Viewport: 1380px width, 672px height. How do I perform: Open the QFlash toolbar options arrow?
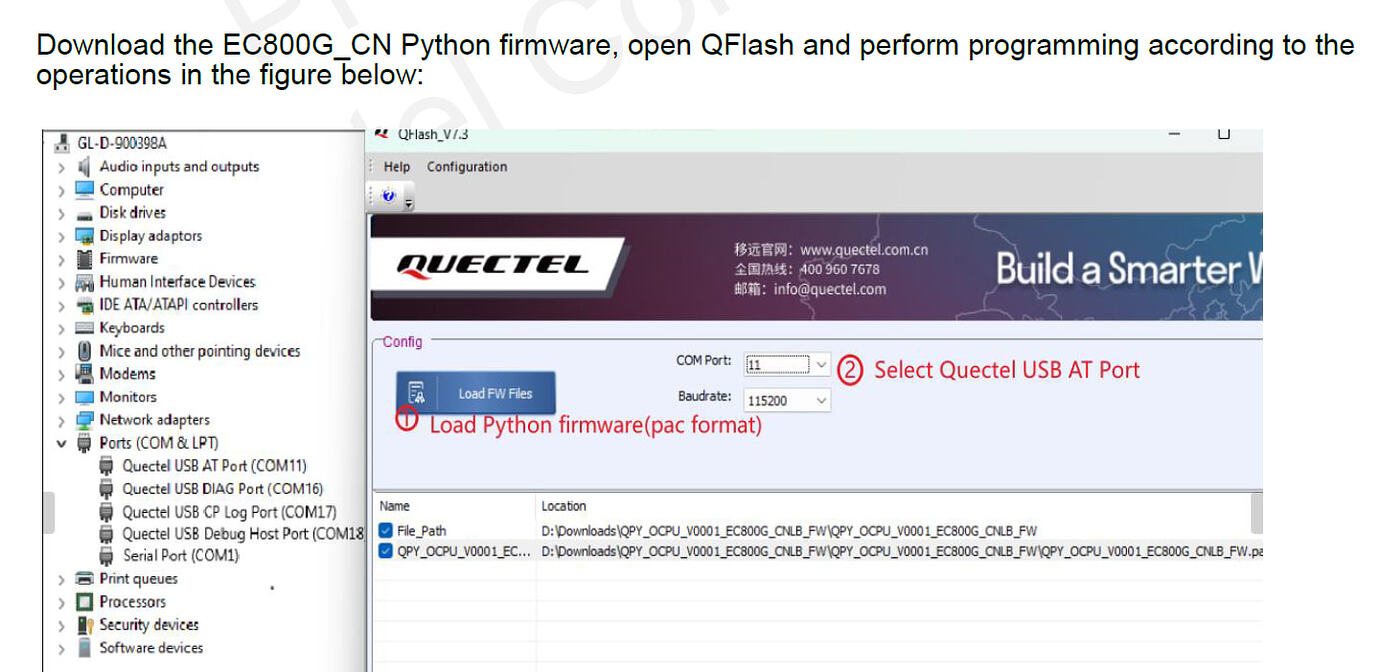click(x=408, y=204)
